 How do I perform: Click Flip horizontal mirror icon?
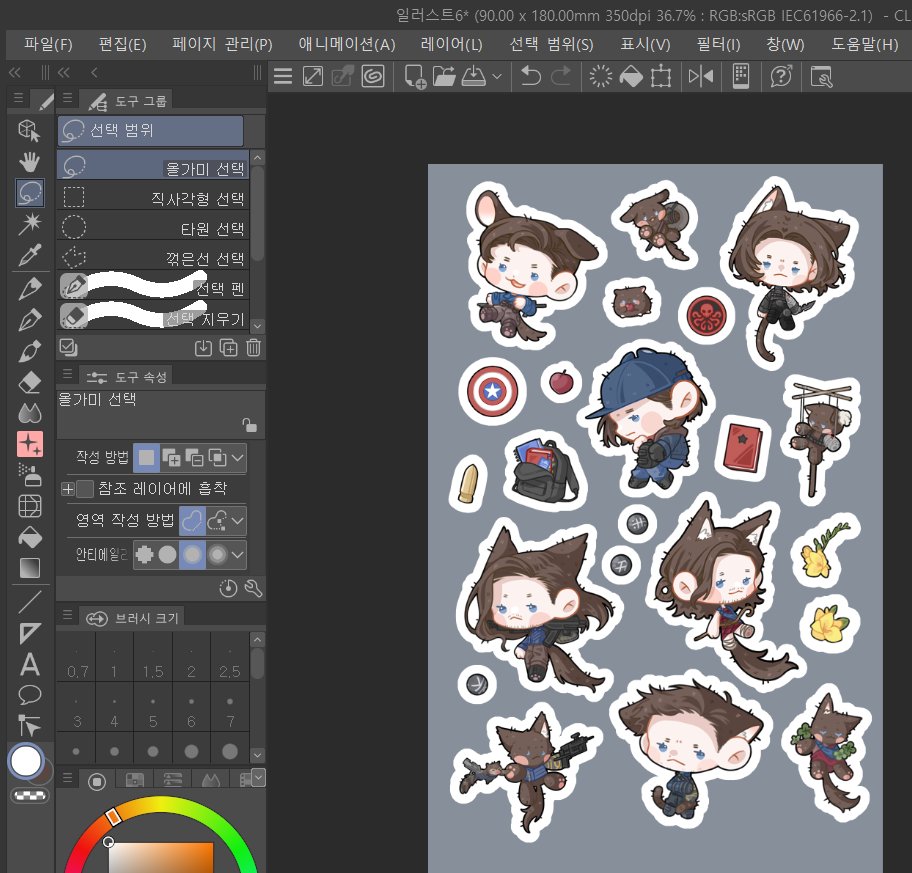click(x=700, y=76)
